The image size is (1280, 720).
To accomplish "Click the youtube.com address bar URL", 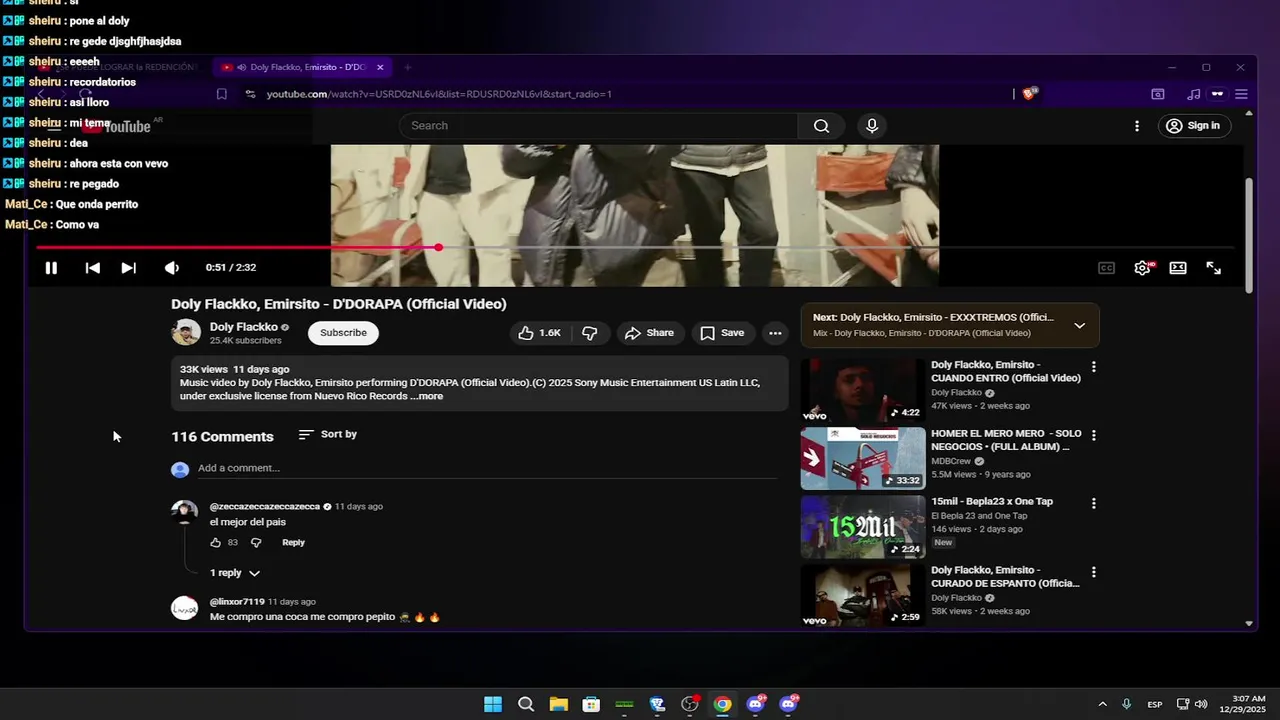I will coord(439,94).
